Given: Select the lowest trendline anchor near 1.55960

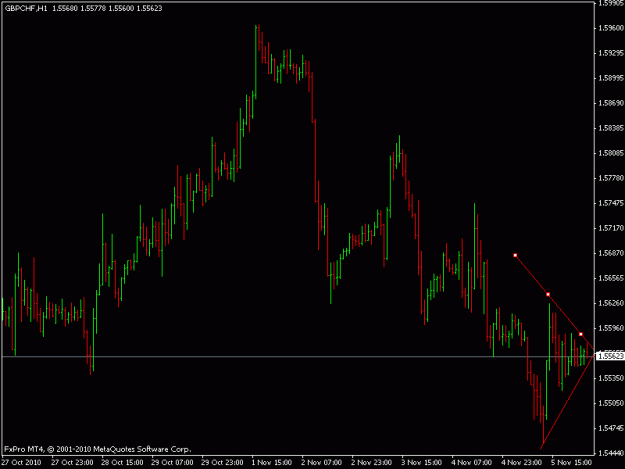Looking at the screenshot, I should (x=581, y=334).
